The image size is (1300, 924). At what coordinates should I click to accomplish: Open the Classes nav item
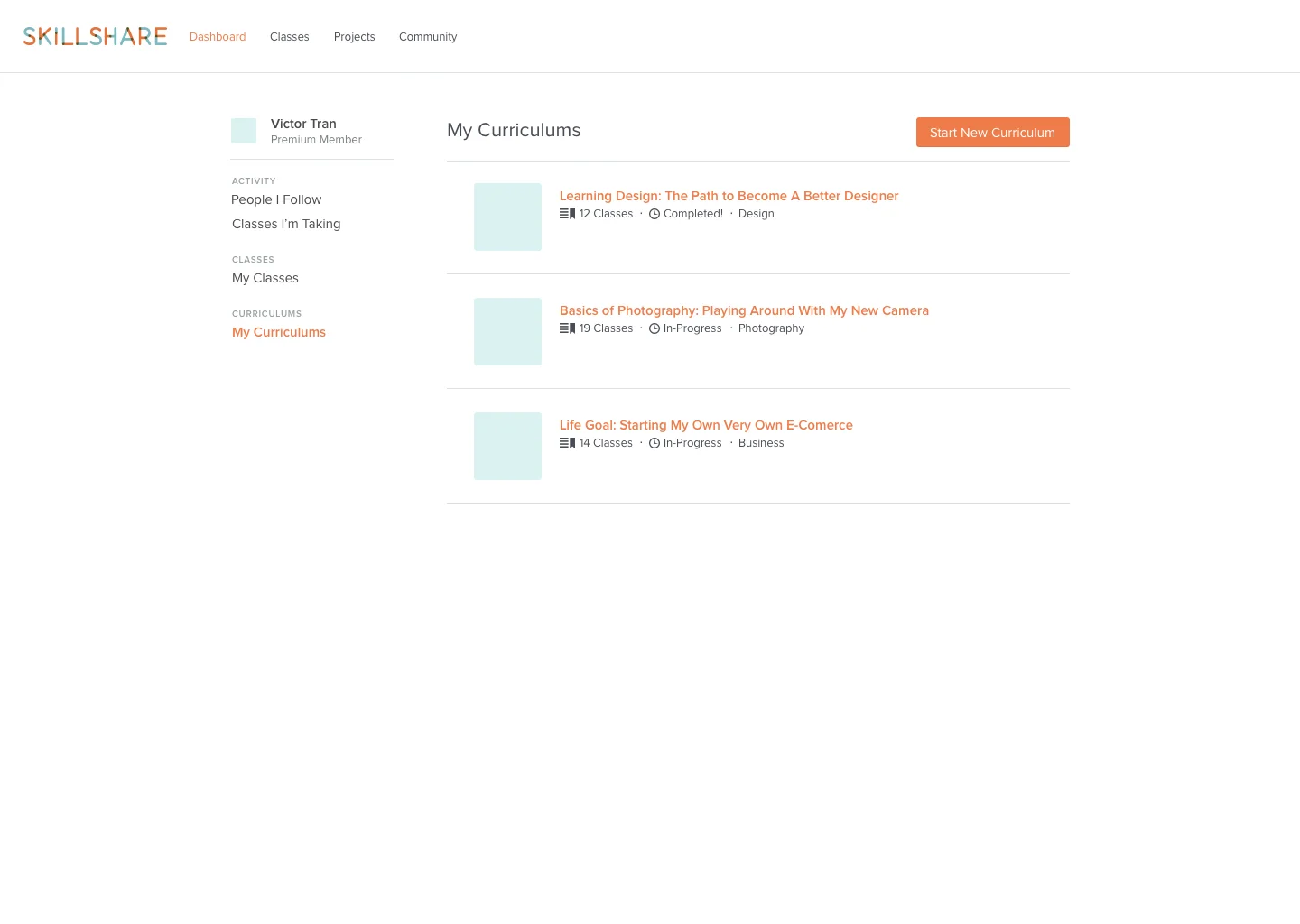[290, 37]
